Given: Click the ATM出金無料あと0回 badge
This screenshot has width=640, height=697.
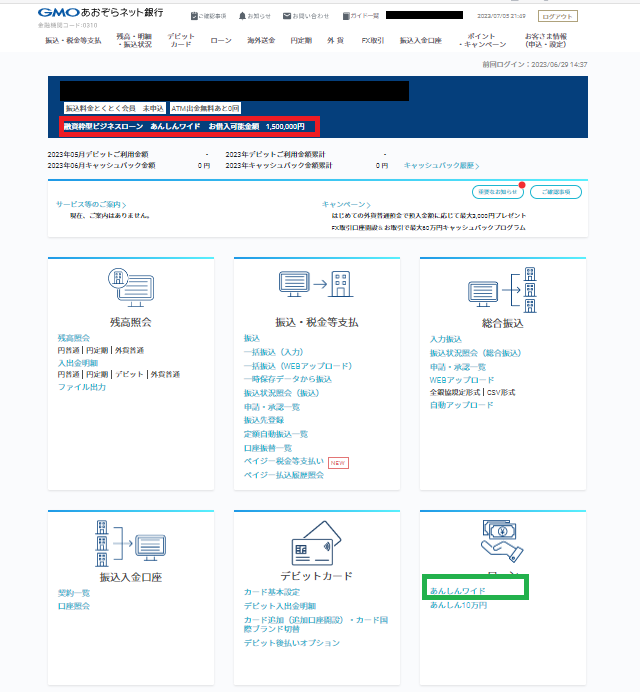Looking at the screenshot, I should tap(205, 108).
